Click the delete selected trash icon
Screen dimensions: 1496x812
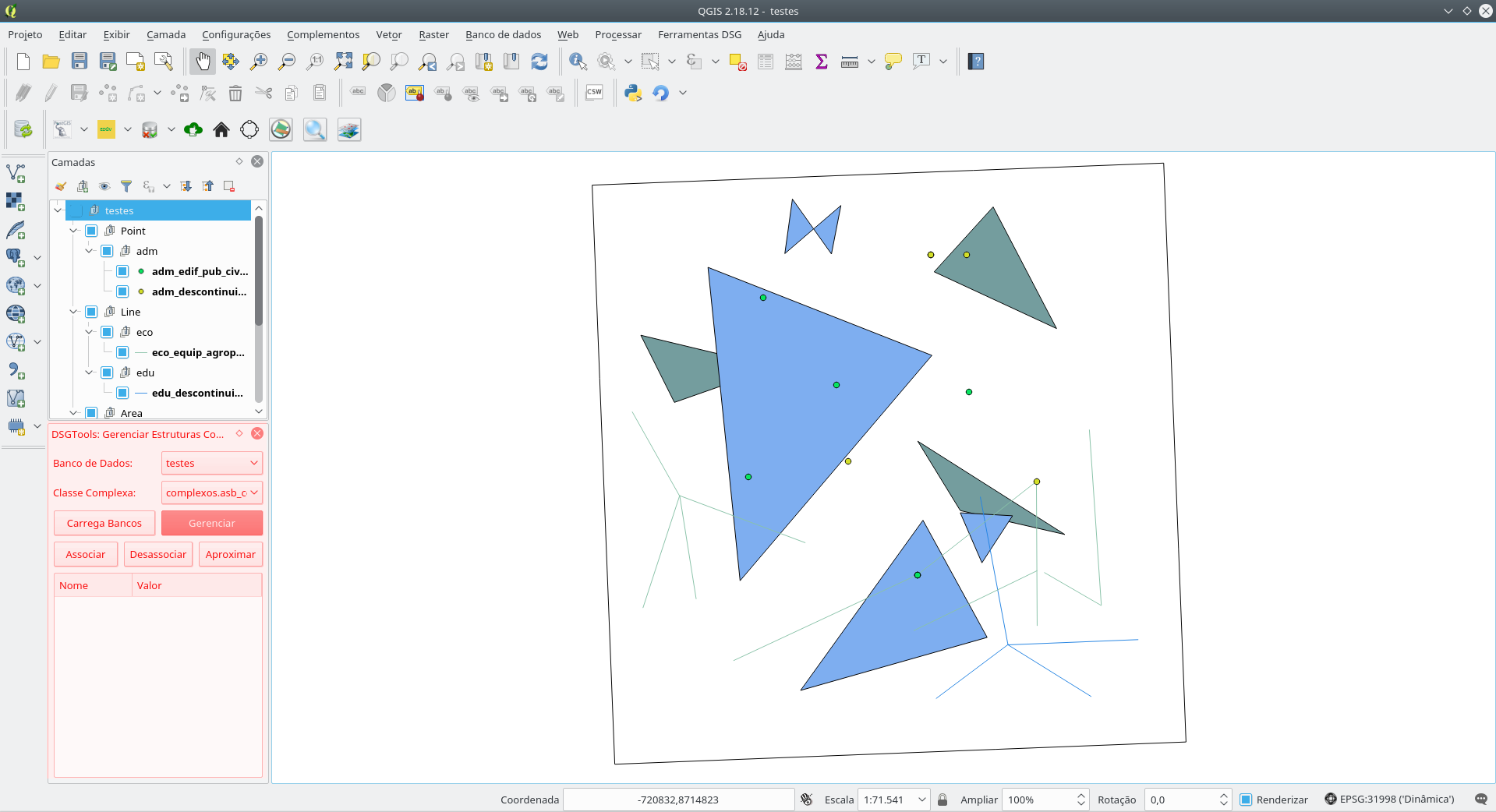click(235, 94)
